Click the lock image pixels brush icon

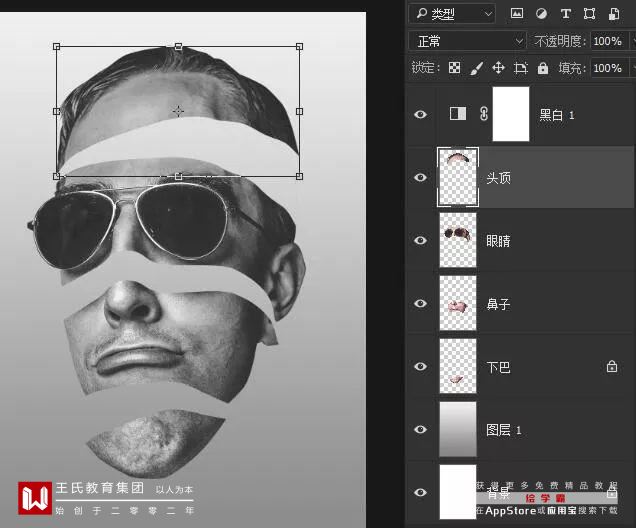coord(476,68)
